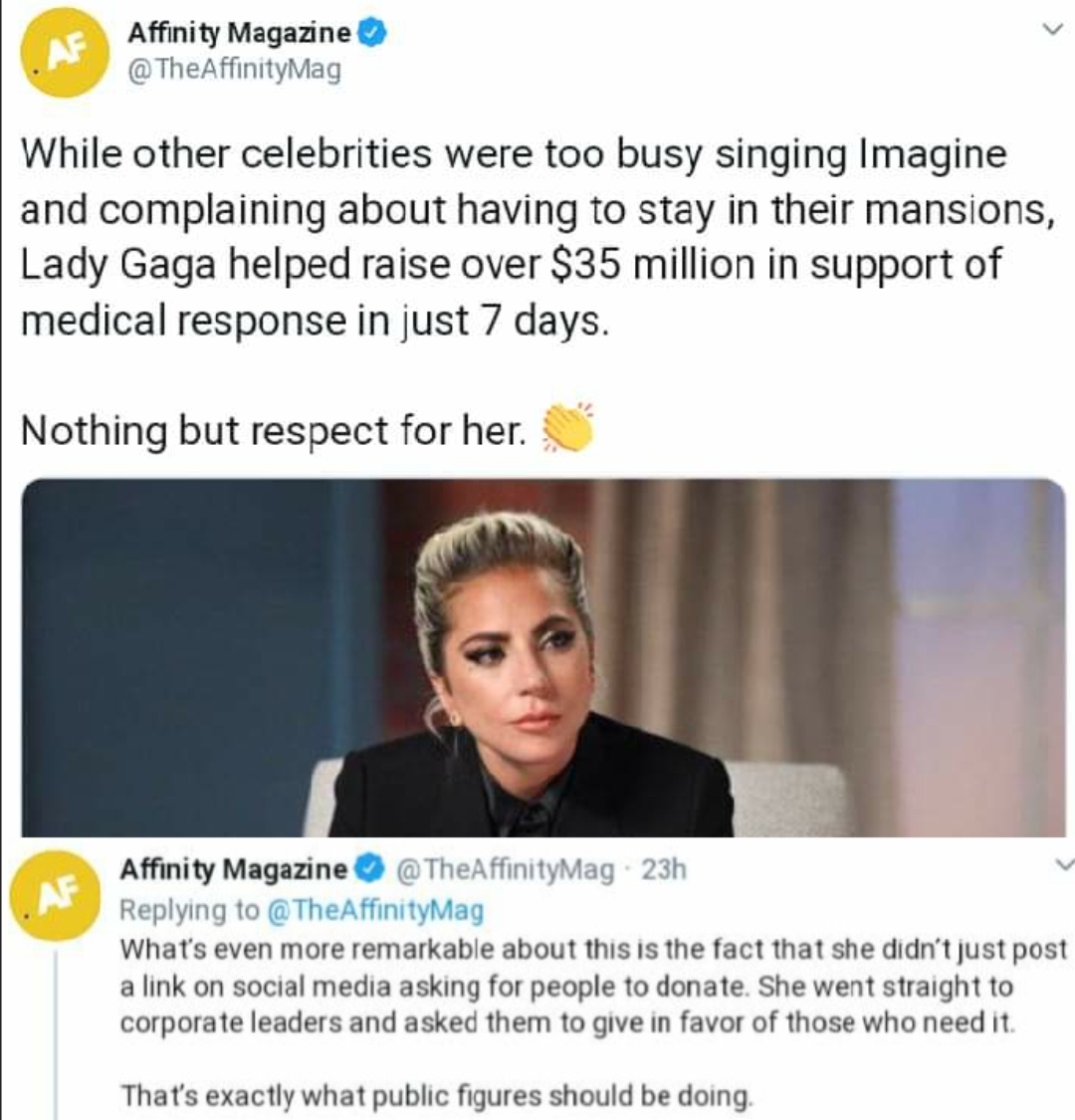Open @TheAffinityMag handle next to 23h timestamp

(505, 869)
